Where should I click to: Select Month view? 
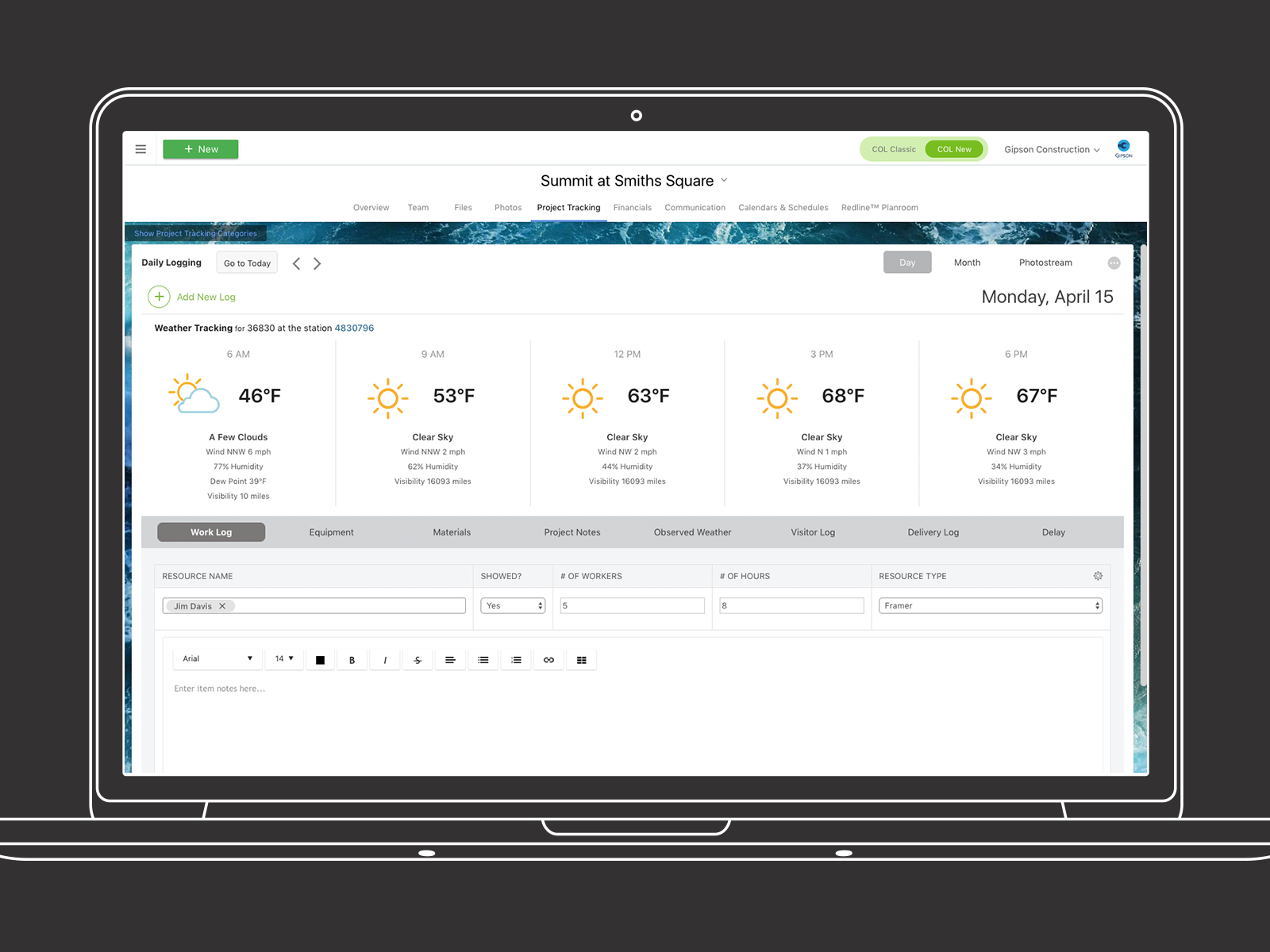[x=967, y=263]
